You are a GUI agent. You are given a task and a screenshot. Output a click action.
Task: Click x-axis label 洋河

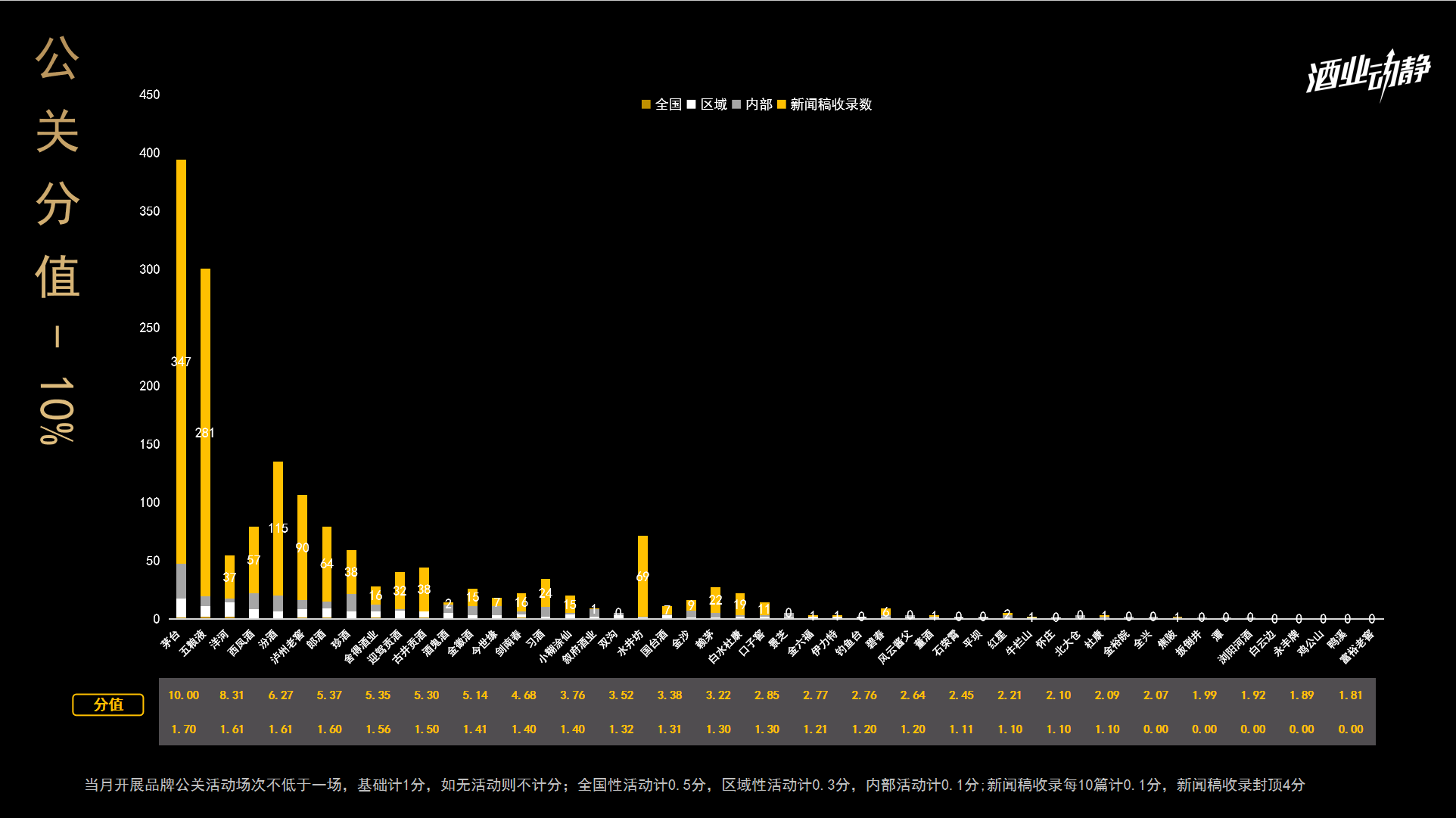[219, 640]
